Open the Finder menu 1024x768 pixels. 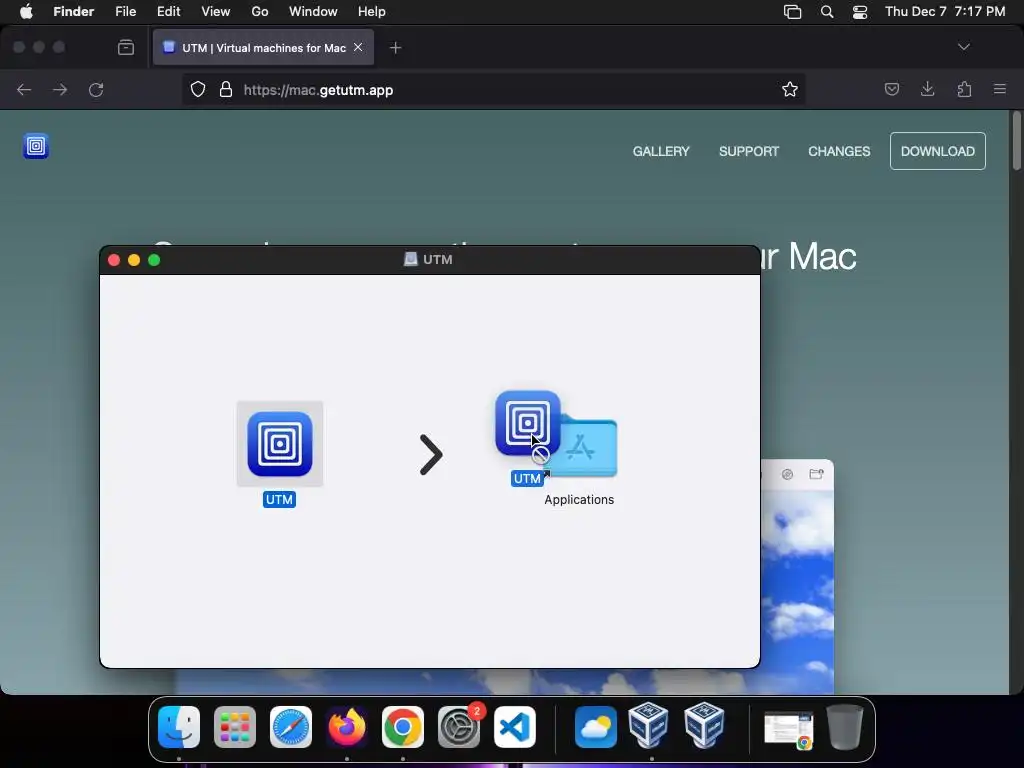click(74, 12)
